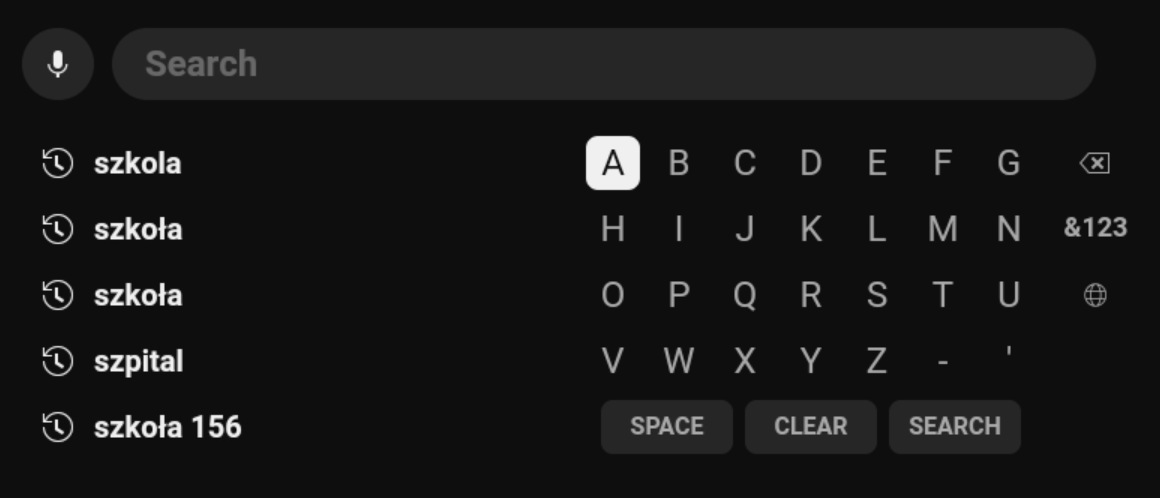This screenshot has width=1160, height=498.
Task: Switch keyboard to &123 symbols layout
Action: point(1095,228)
